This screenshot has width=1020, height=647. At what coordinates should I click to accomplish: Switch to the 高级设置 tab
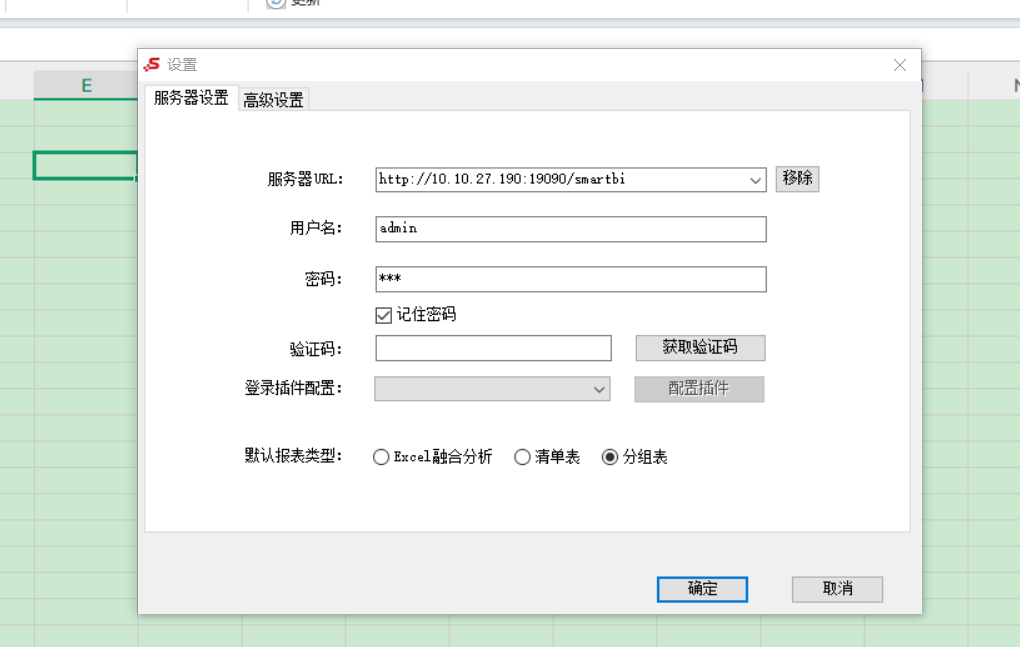pos(273,99)
